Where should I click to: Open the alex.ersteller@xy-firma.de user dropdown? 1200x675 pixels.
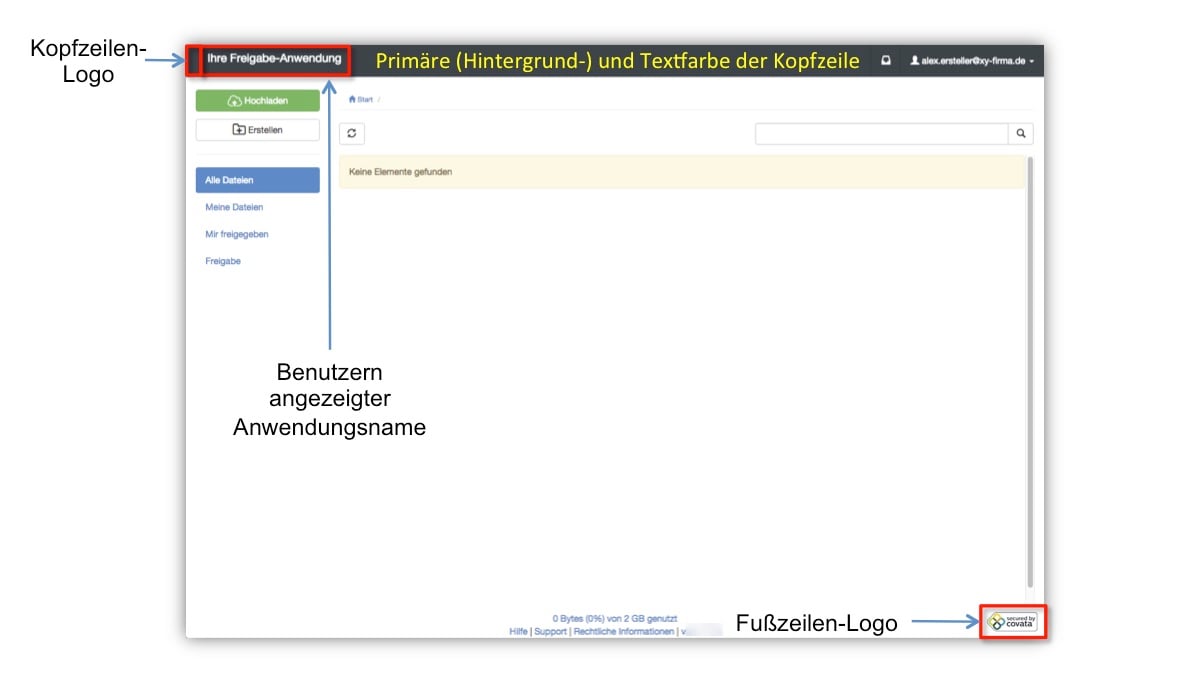[971, 61]
